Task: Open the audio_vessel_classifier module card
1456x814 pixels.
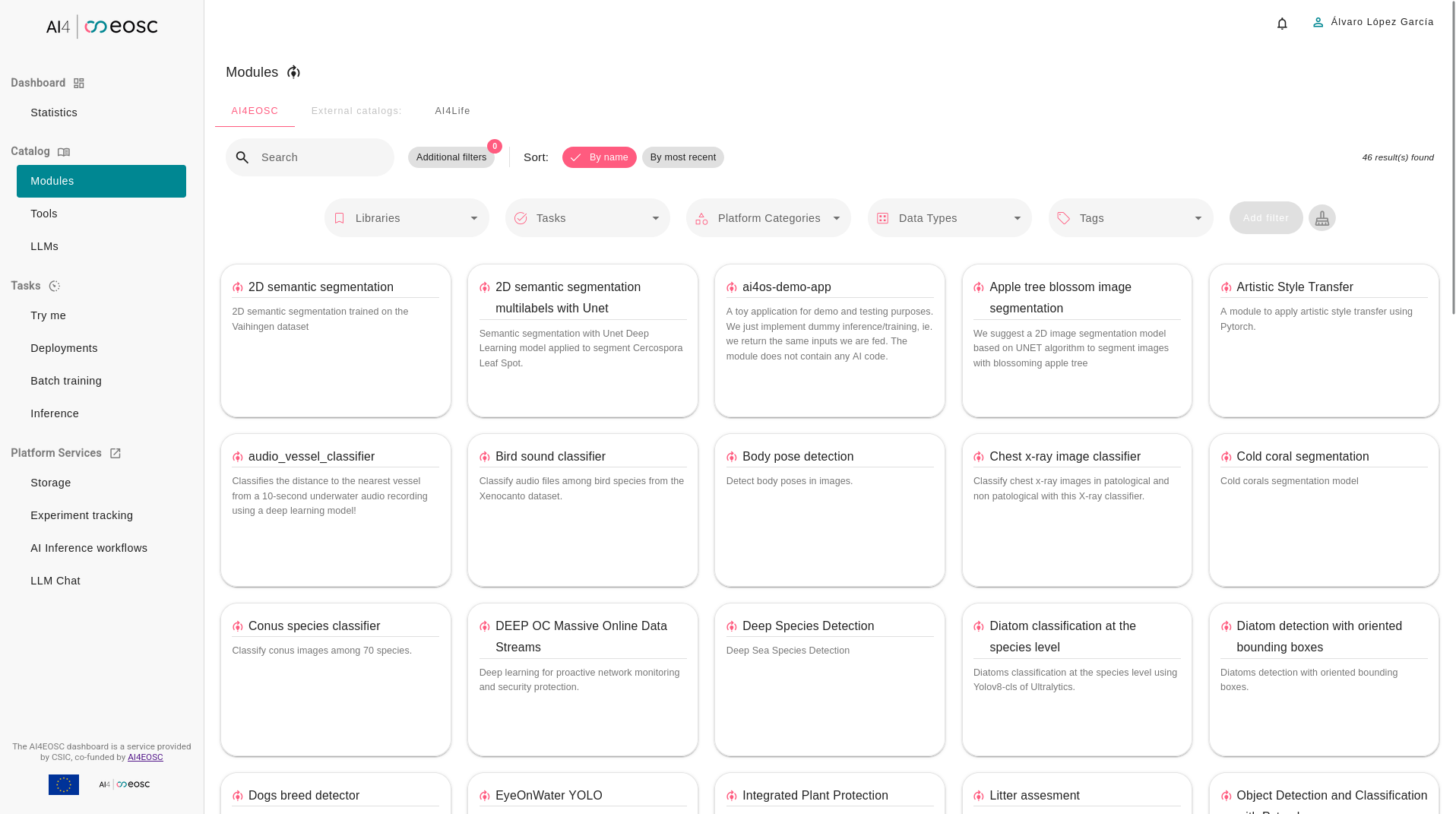Action: (336, 510)
